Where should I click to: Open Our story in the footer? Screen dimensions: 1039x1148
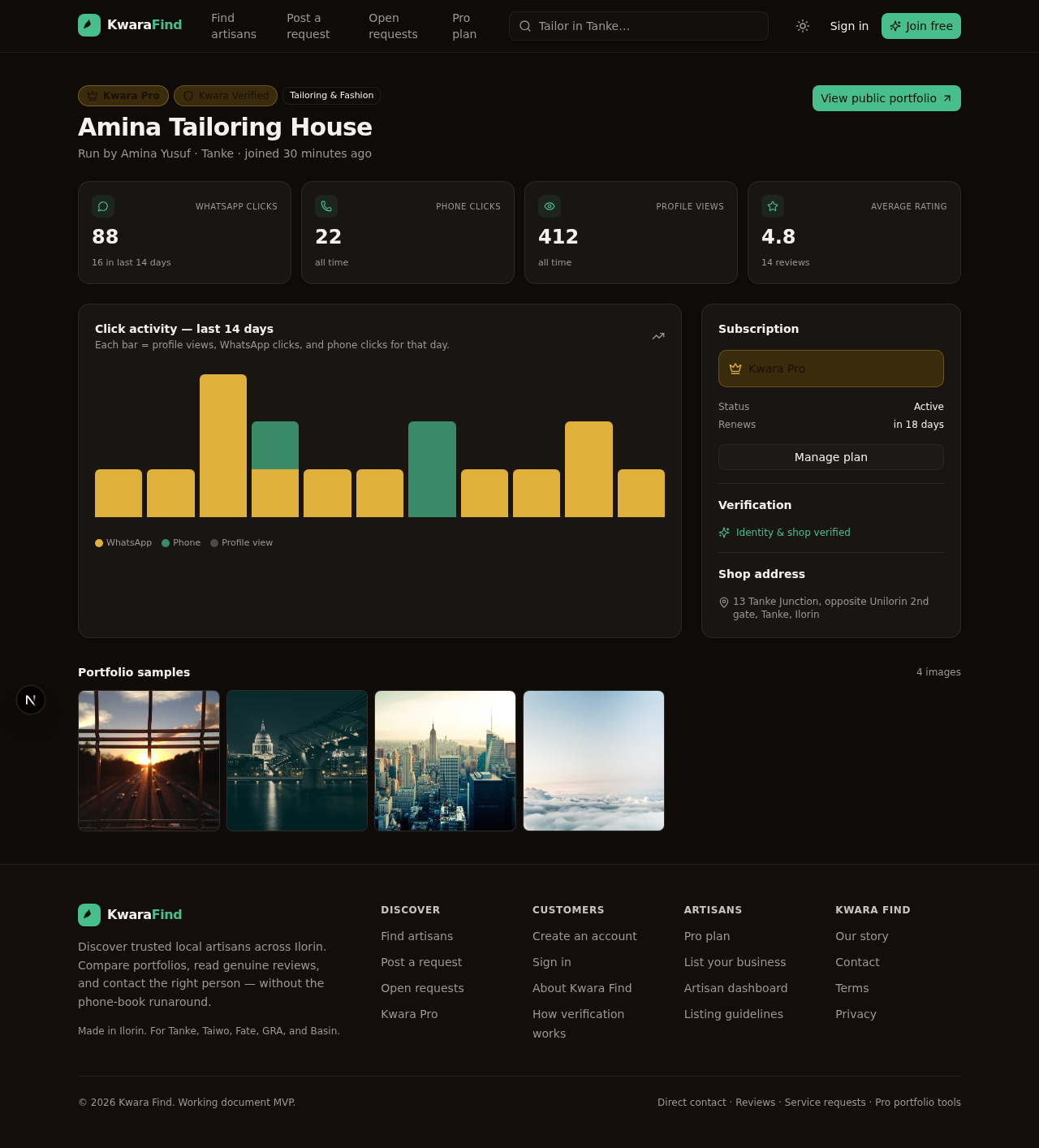coord(862,936)
